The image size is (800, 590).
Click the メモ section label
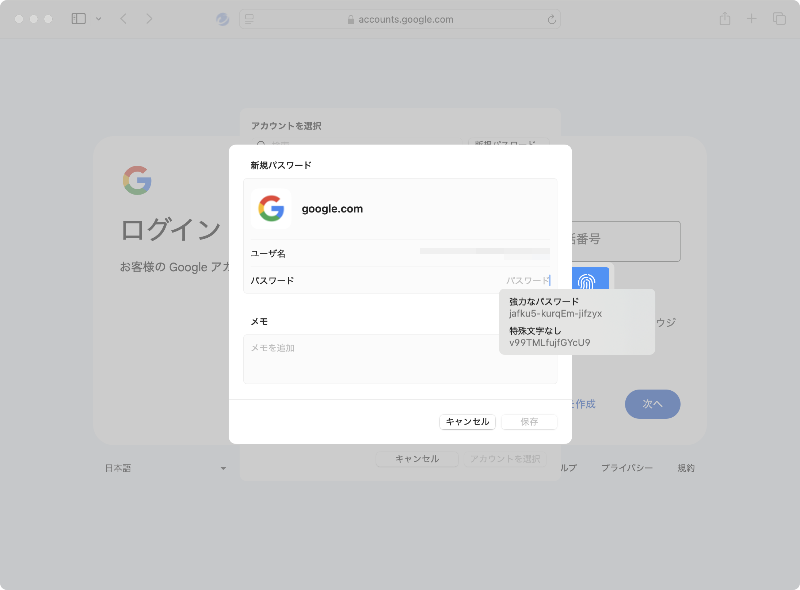(x=259, y=322)
